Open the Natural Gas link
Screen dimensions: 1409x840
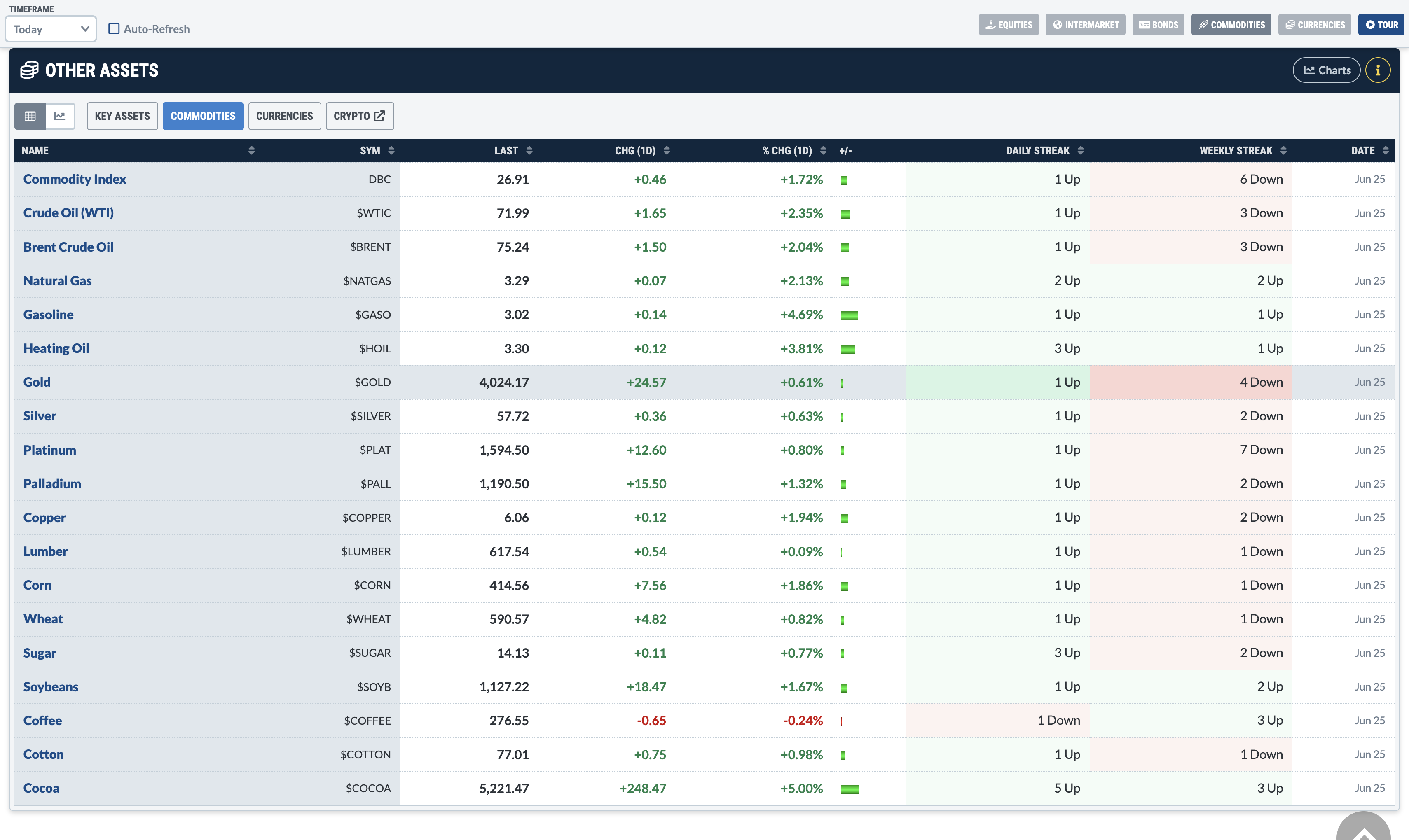click(x=57, y=281)
